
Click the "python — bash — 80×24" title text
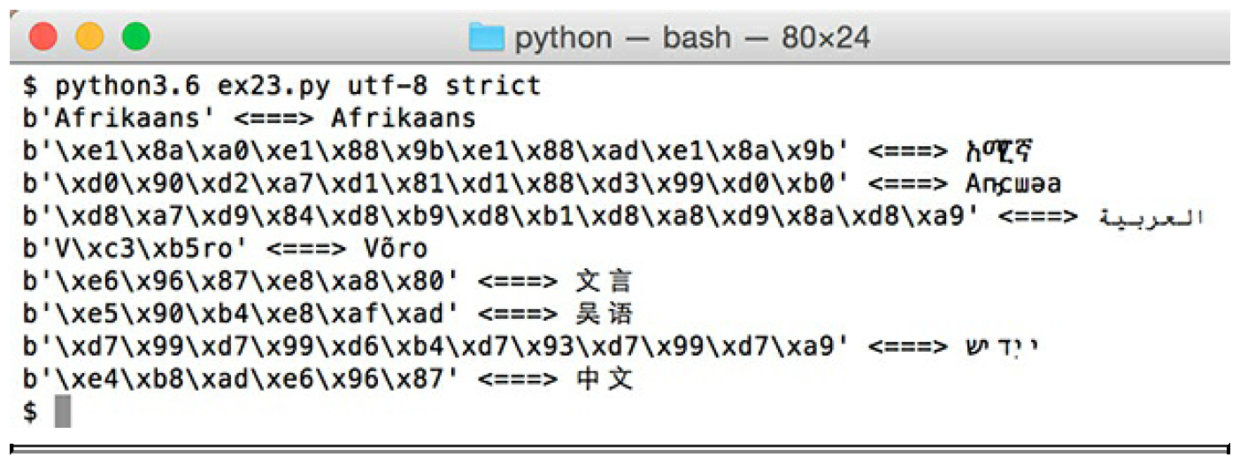pyautogui.click(x=692, y=38)
